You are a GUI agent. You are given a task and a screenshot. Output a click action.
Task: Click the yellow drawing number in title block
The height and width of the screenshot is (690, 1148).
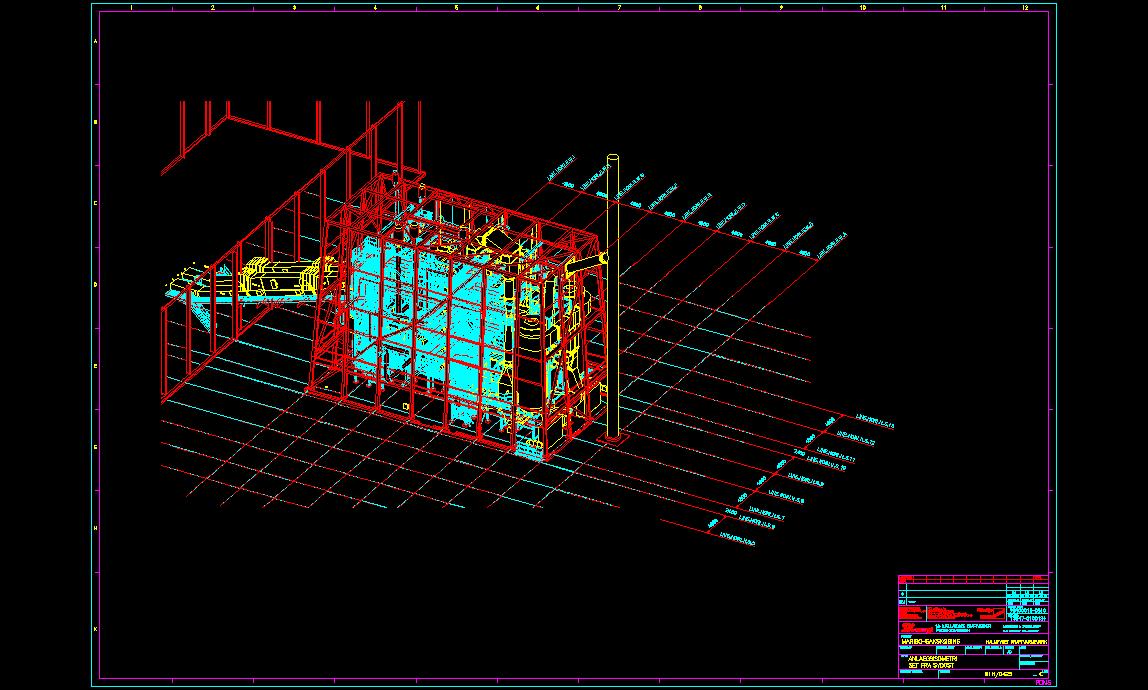click(x=999, y=674)
